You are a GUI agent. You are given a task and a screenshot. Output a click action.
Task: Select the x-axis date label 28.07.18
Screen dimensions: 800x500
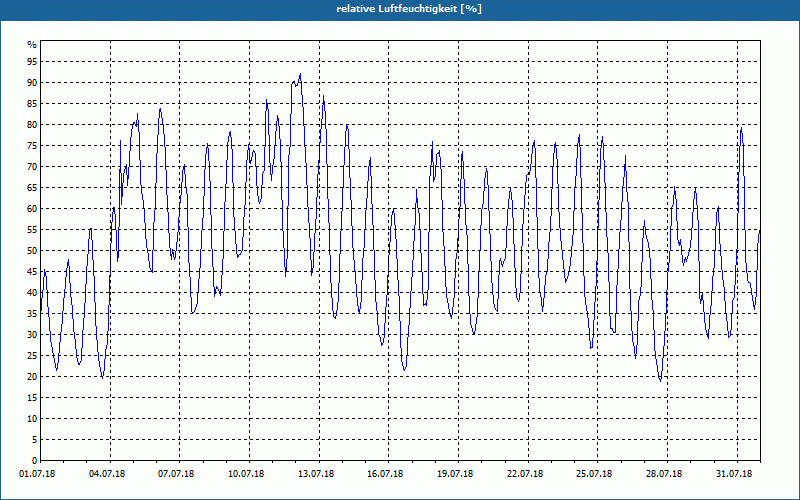pyautogui.click(x=664, y=474)
